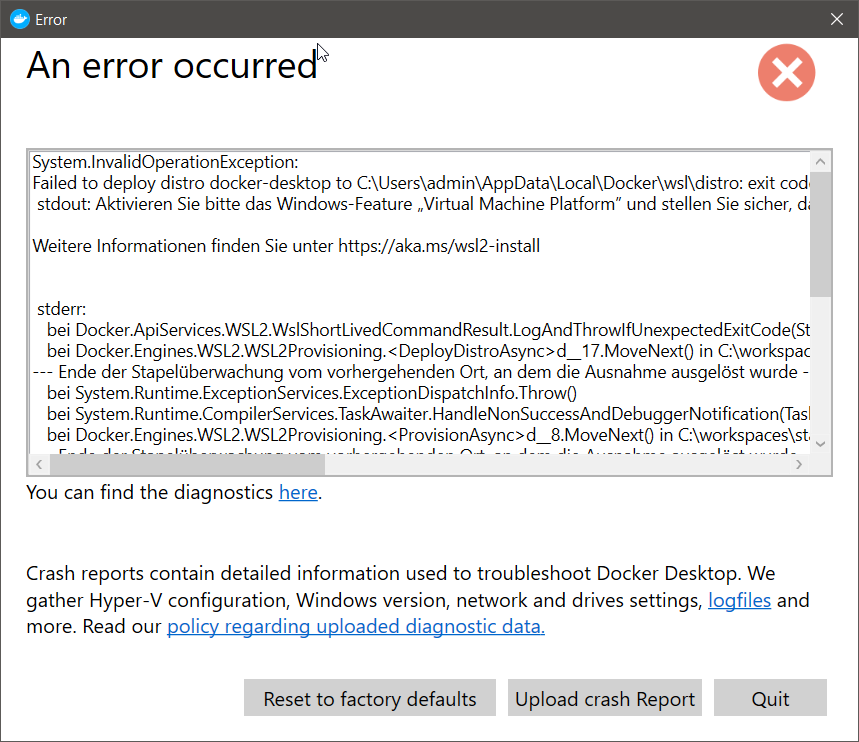
Task: Click Upload crash Report button
Action: point(605,698)
